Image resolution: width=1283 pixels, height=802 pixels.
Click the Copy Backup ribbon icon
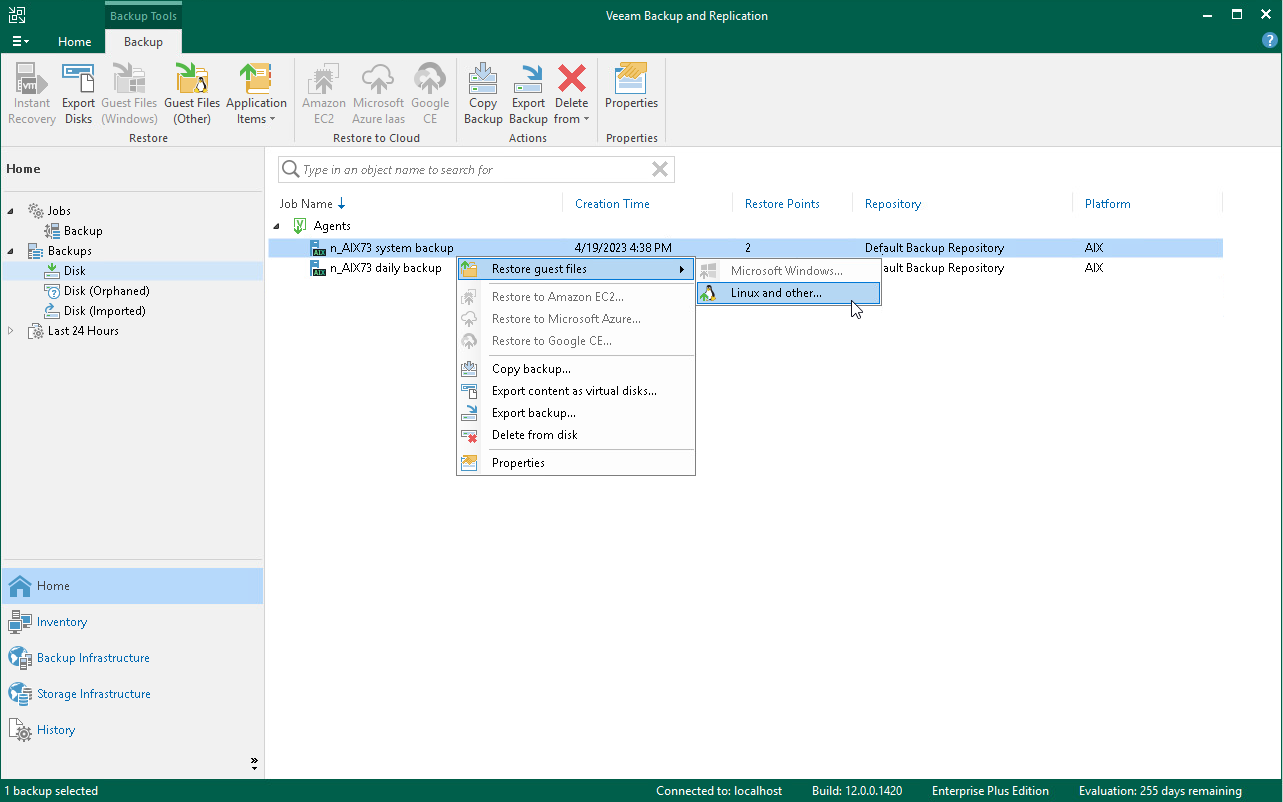point(483,94)
